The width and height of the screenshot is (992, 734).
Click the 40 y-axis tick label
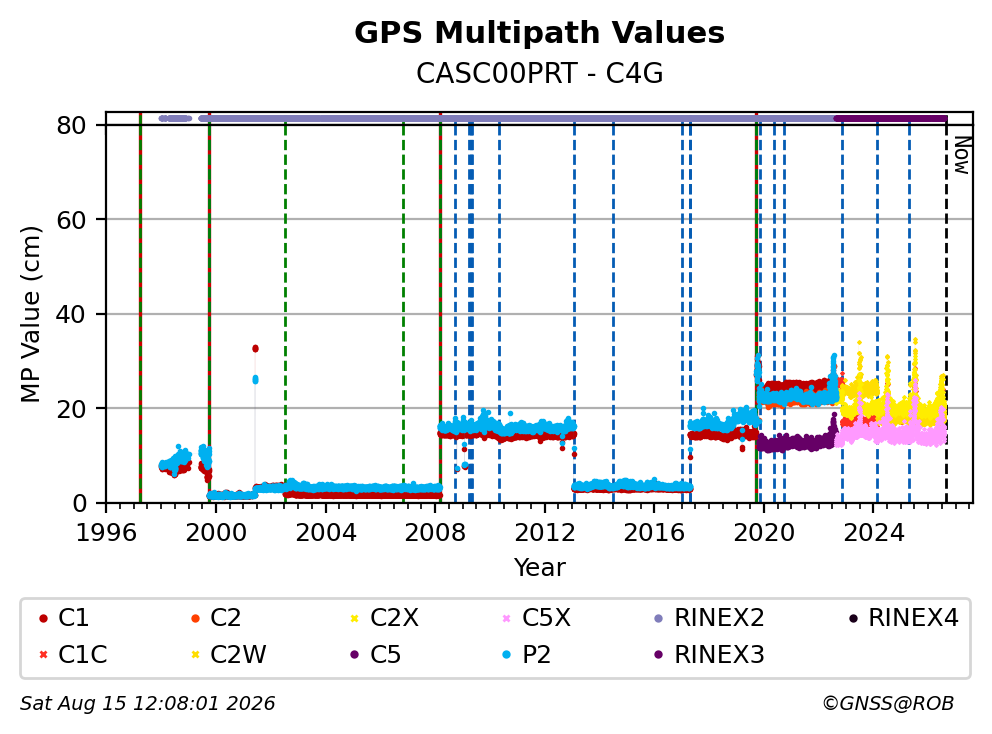point(71,314)
